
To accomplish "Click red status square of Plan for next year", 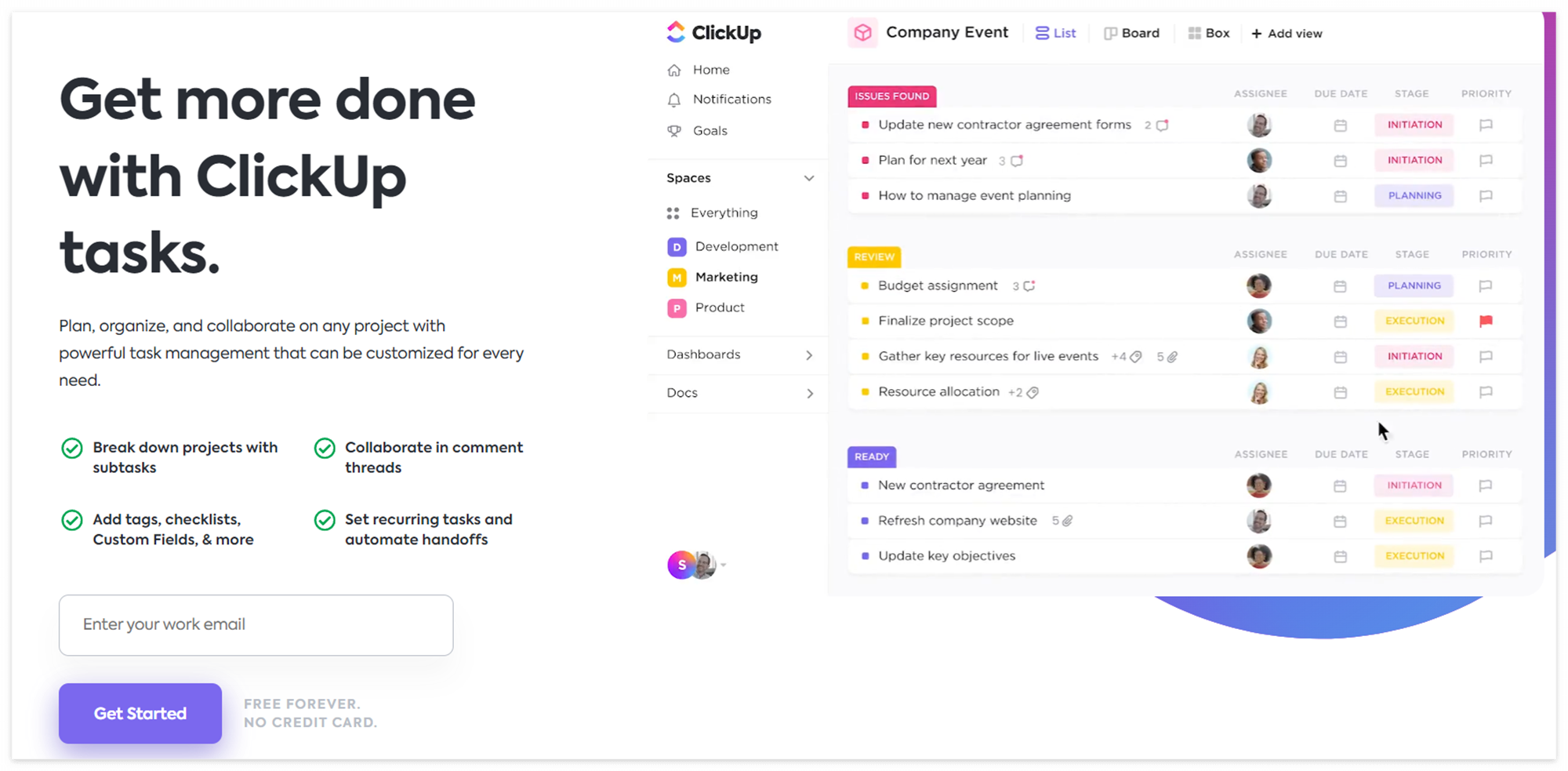I will tap(865, 161).
